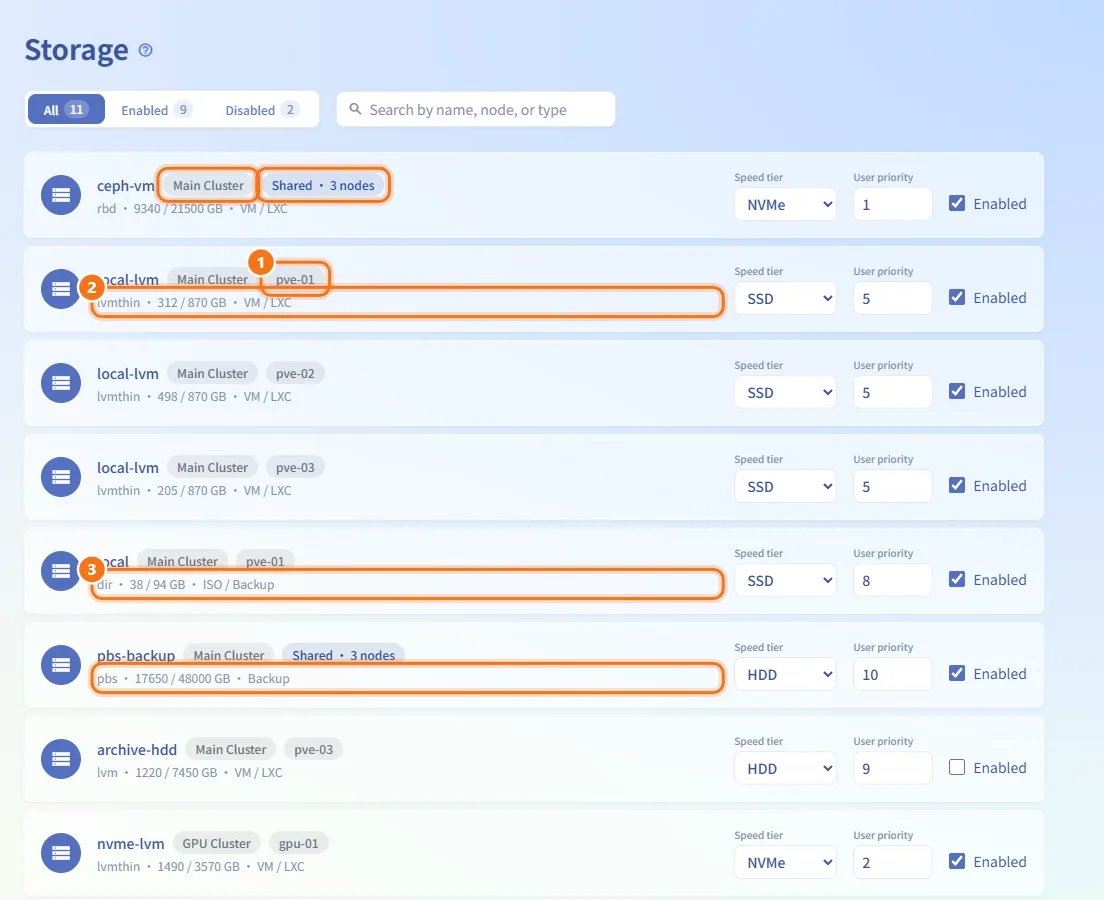Enable the archive-hdd storage checkbox

pyautogui.click(x=957, y=768)
